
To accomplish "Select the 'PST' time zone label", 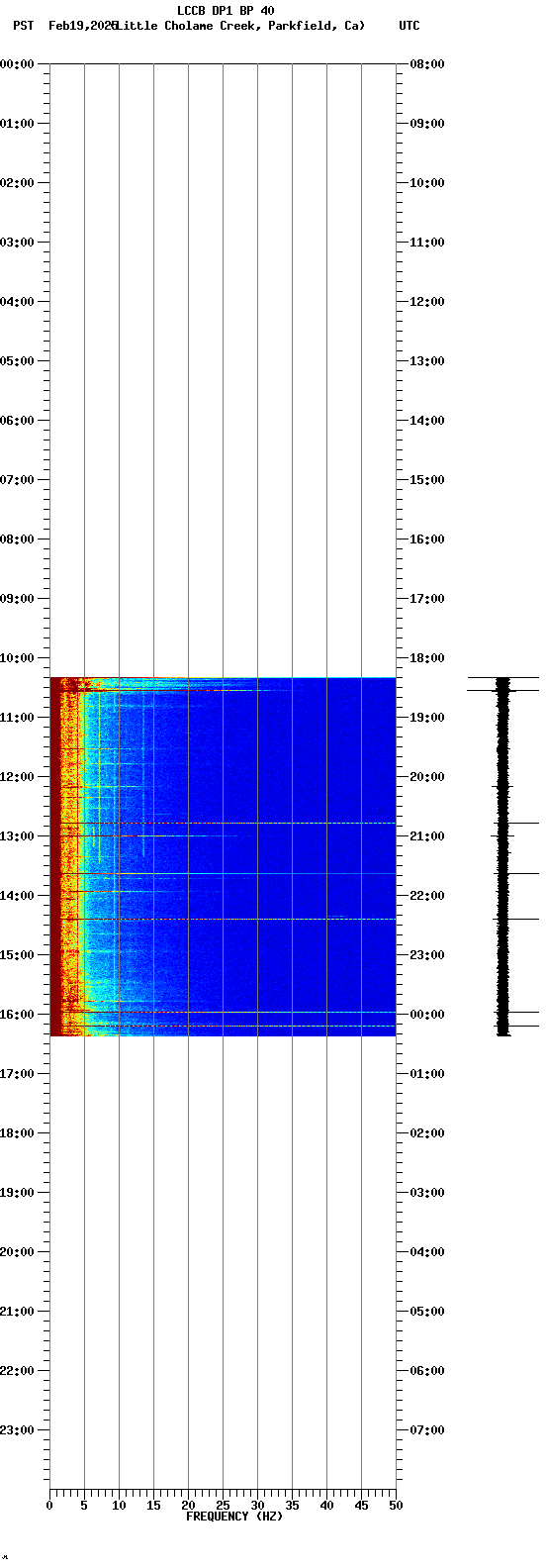I will click(24, 26).
